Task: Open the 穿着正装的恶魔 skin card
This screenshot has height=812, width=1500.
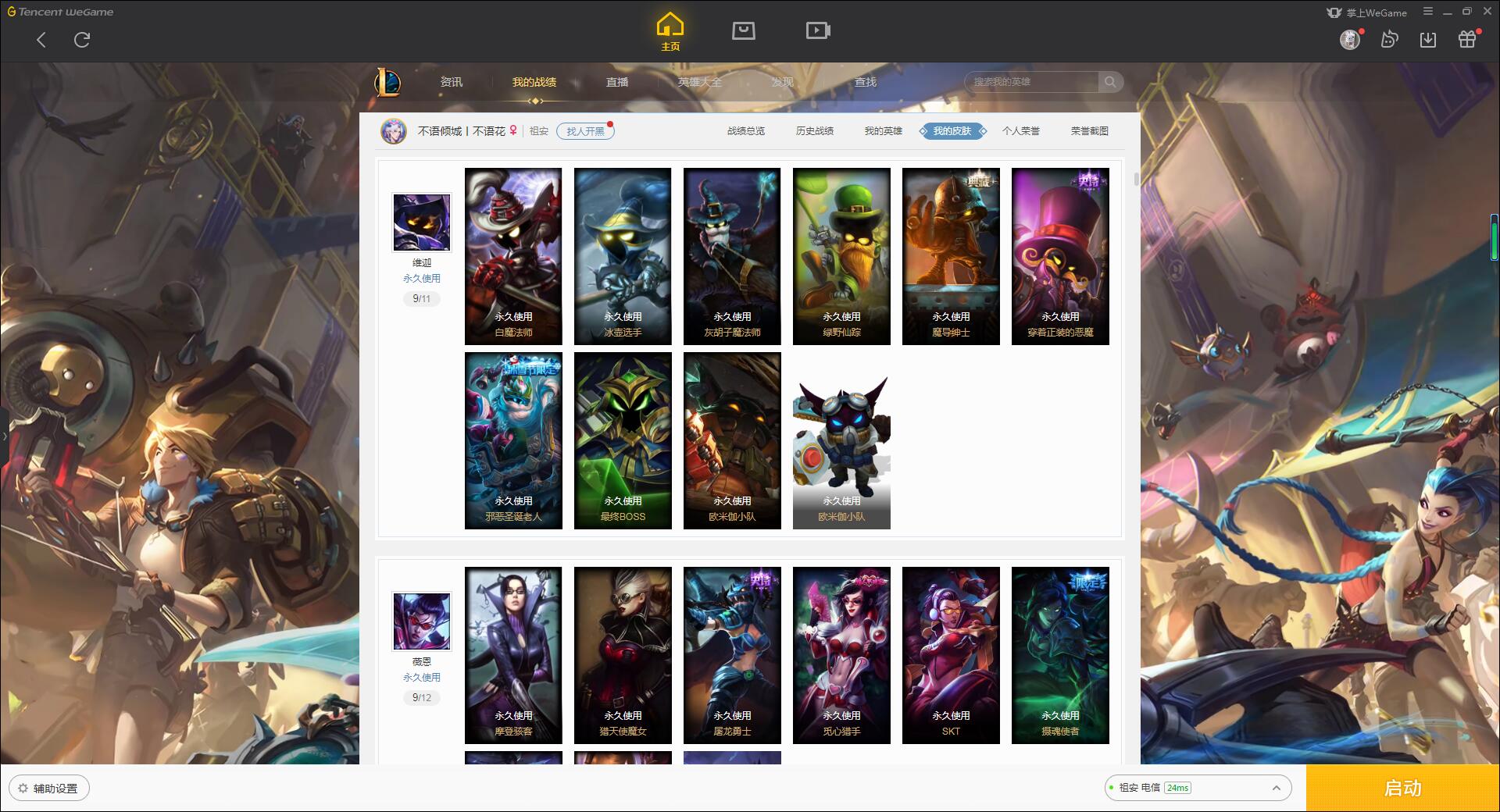Action: click(x=1060, y=256)
